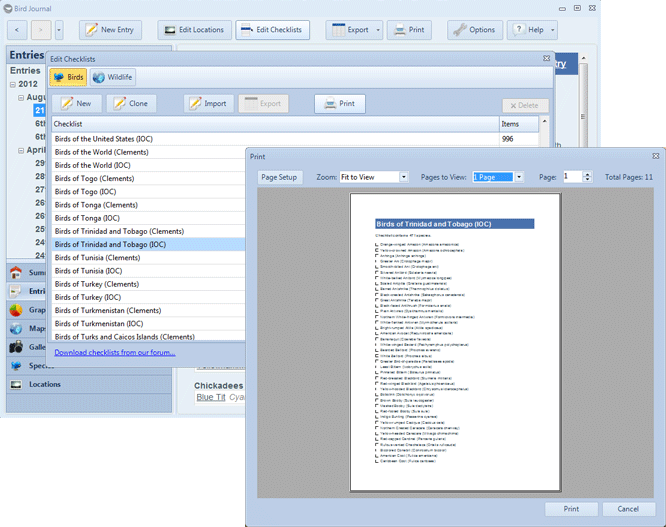Select Birds of Turkmenistan (Clements)

point(149,310)
